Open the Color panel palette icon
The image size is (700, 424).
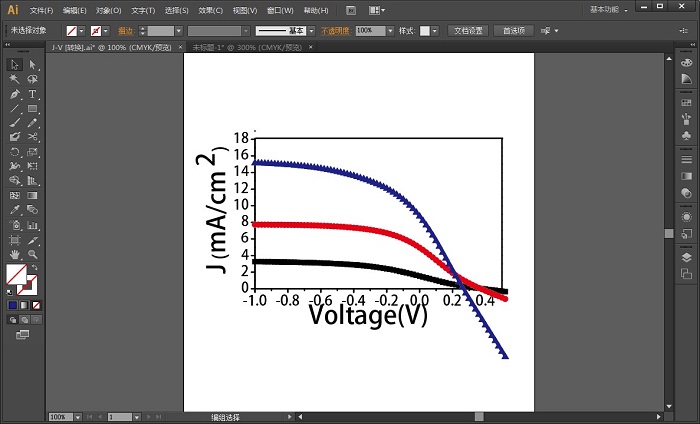[x=687, y=63]
